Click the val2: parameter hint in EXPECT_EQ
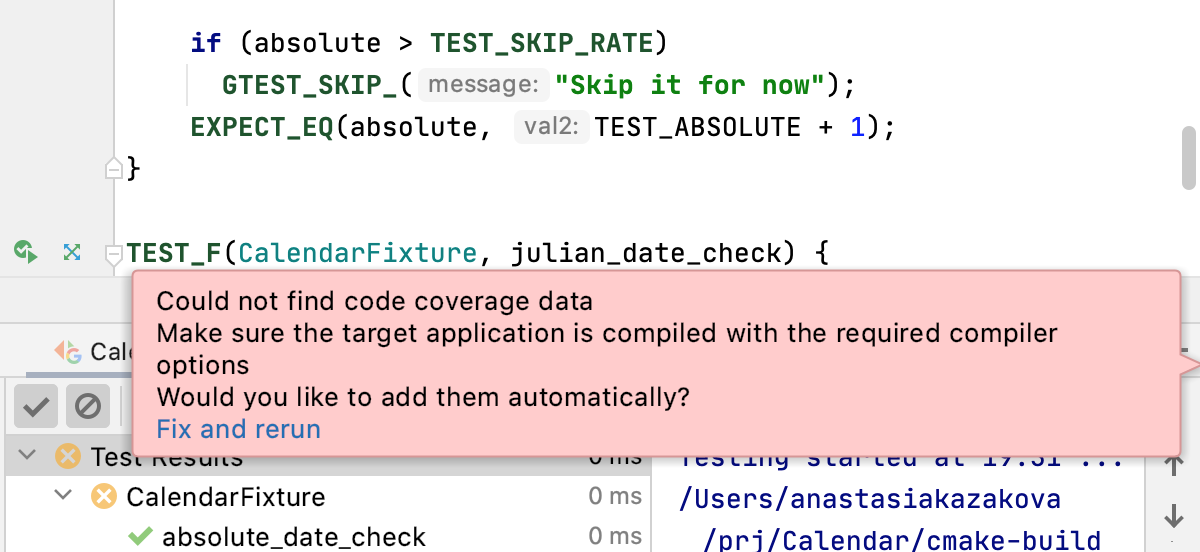Image resolution: width=1200 pixels, height=552 pixels. 551,127
